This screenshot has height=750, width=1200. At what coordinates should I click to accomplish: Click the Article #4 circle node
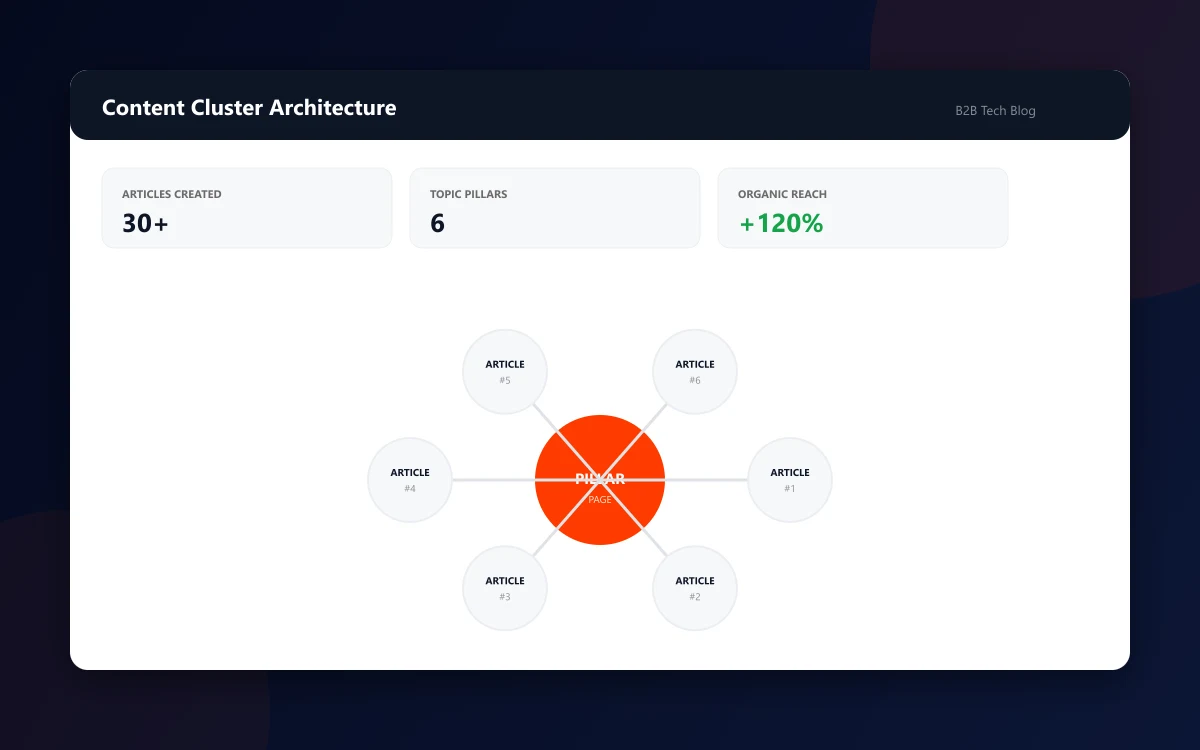click(x=410, y=480)
